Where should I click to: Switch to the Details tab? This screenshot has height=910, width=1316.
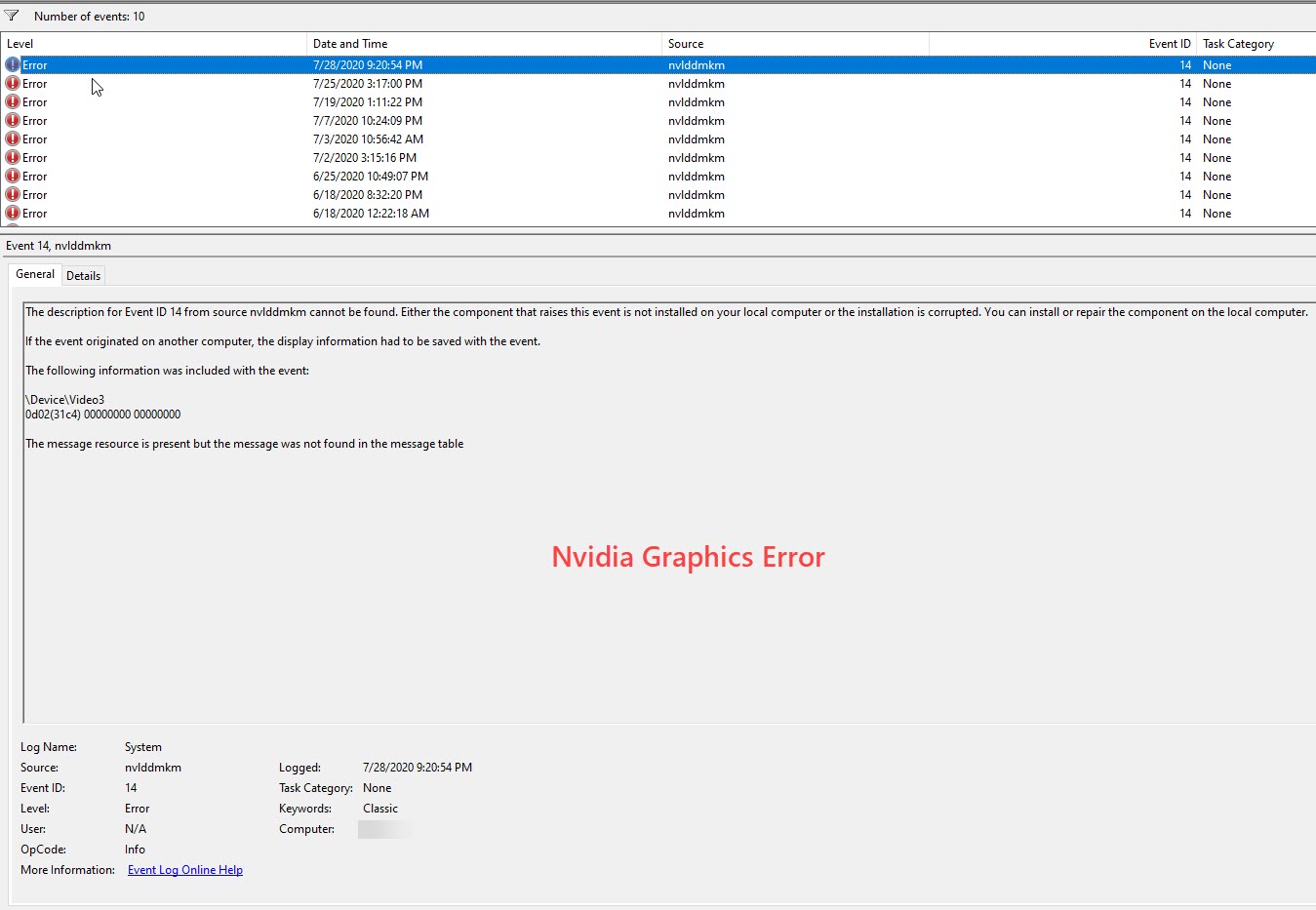[83, 276]
